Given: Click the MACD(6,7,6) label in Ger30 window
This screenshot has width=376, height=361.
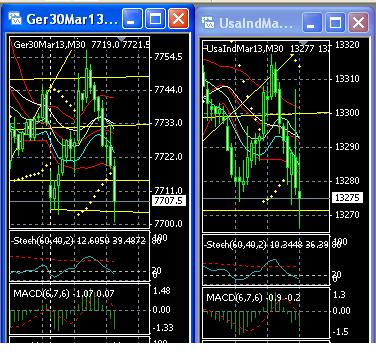Looking at the screenshot, I should pos(41,294).
